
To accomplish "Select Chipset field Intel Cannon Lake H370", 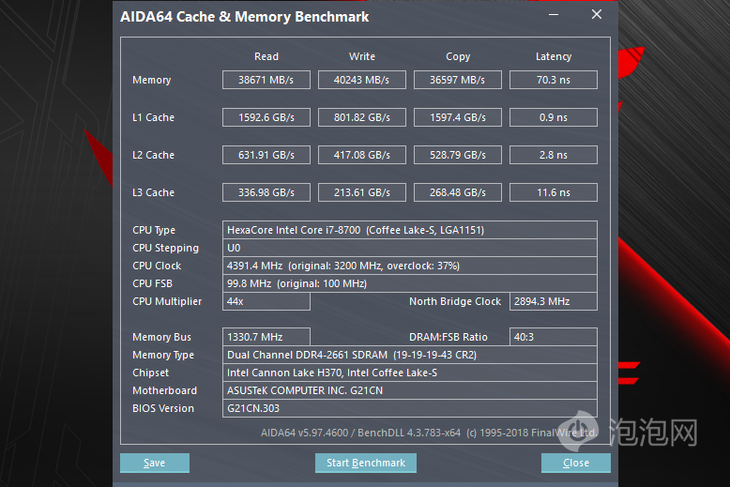I will click(x=410, y=372).
